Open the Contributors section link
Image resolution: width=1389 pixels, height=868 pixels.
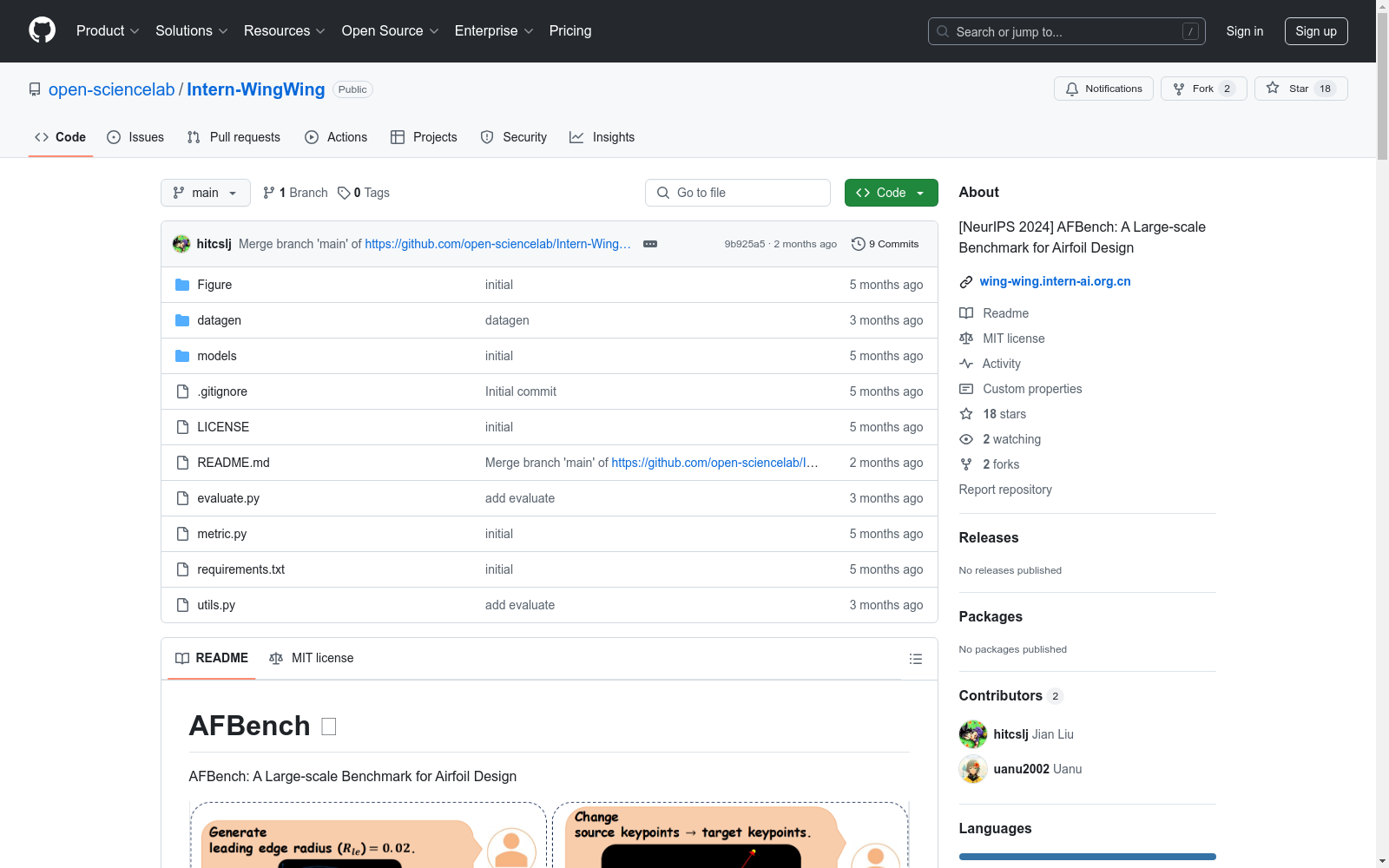(1010, 696)
